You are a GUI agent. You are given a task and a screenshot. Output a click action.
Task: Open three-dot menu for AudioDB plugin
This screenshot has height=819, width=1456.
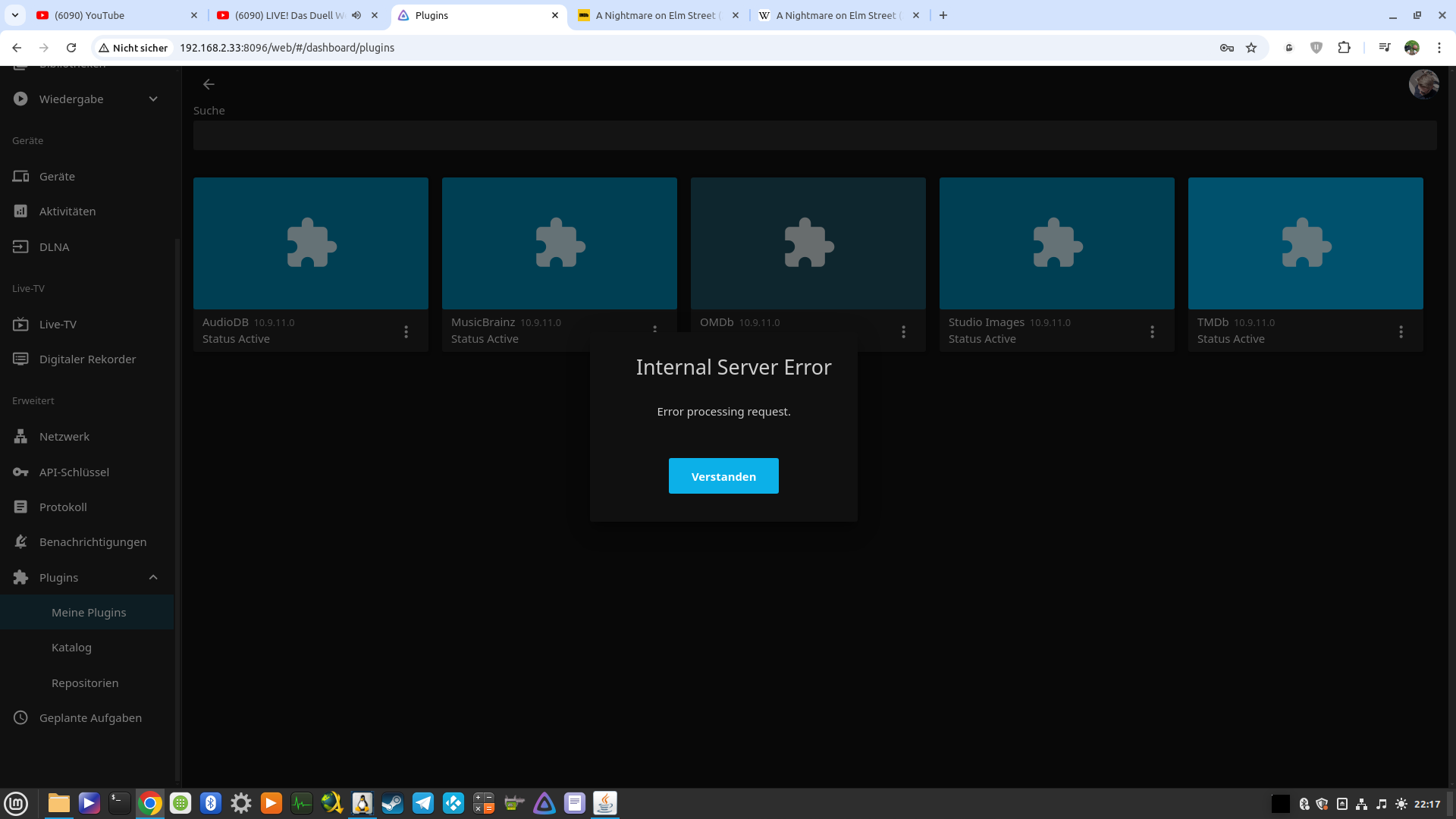coord(406,331)
